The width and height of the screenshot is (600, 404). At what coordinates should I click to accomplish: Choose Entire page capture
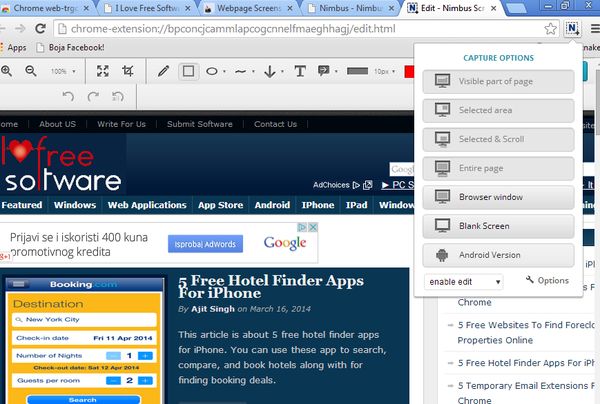point(498,168)
